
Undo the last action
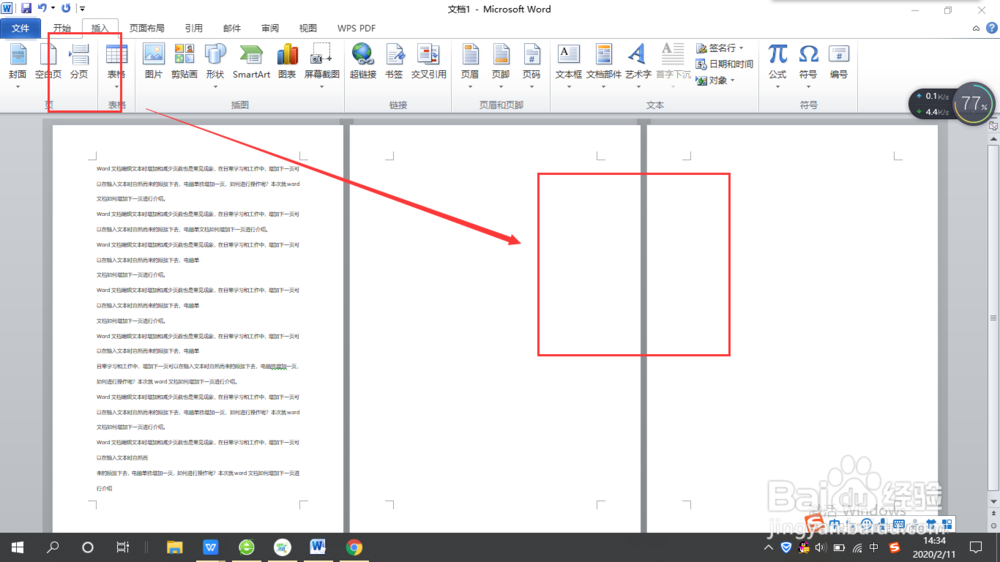[42, 8]
